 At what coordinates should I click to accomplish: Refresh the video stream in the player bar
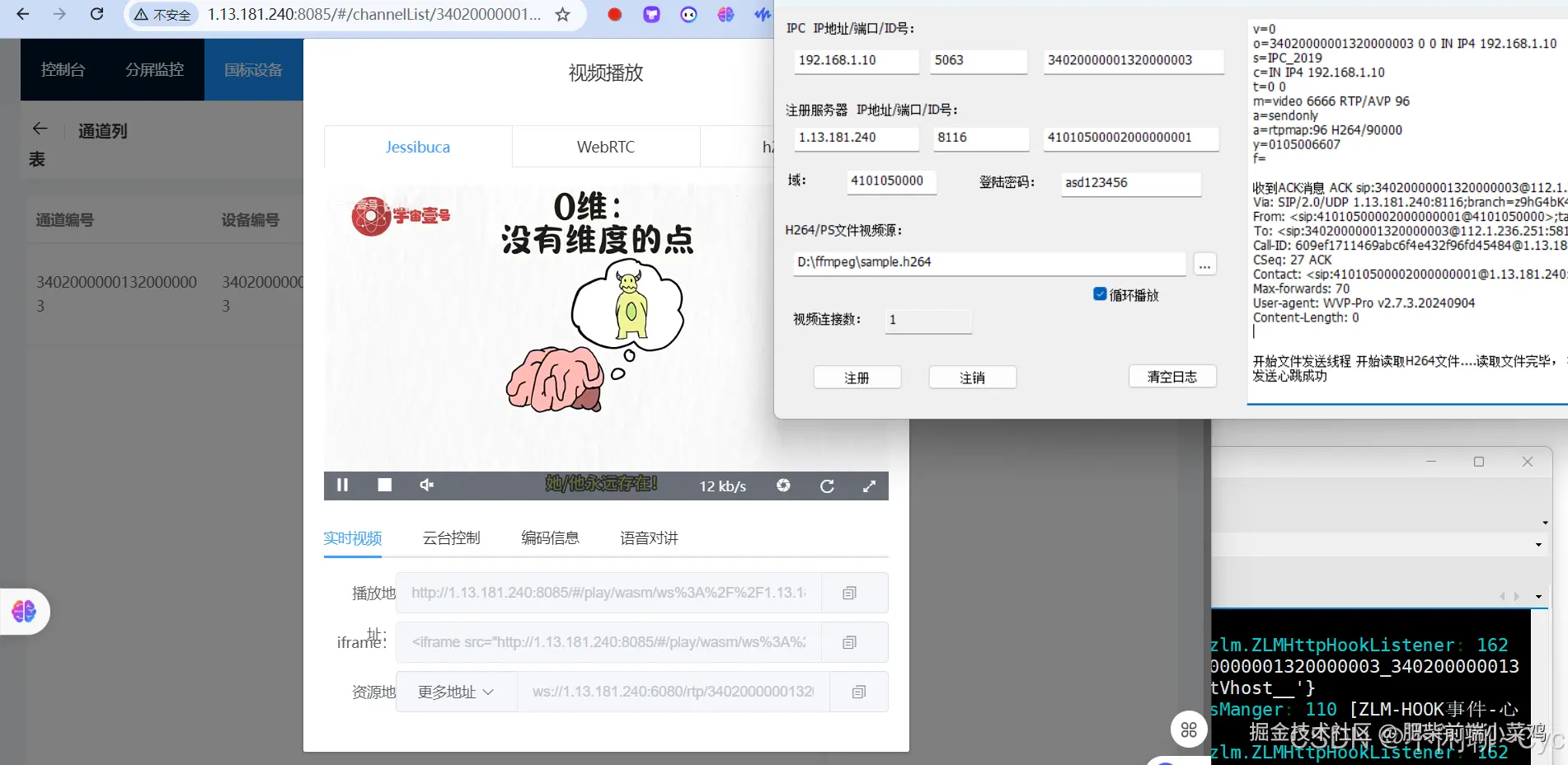(827, 486)
